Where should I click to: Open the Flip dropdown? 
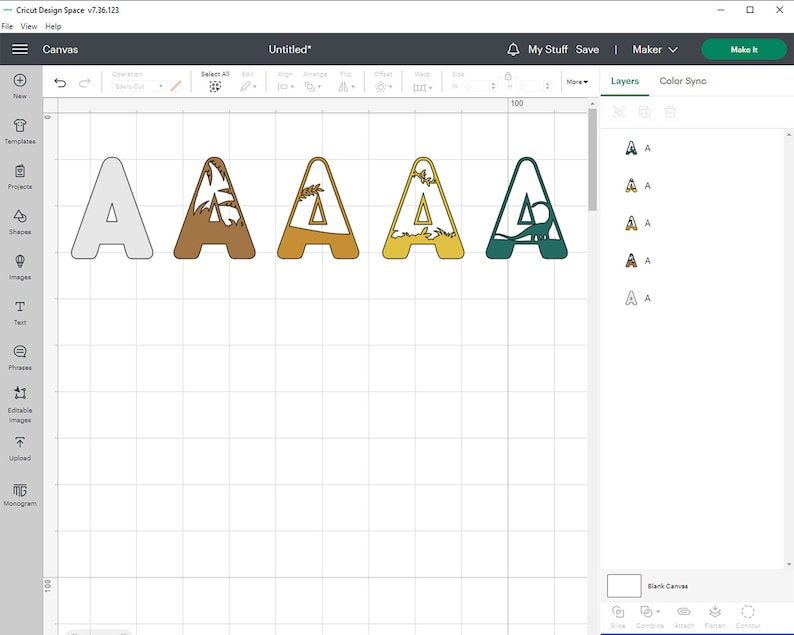click(x=346, y=87)
